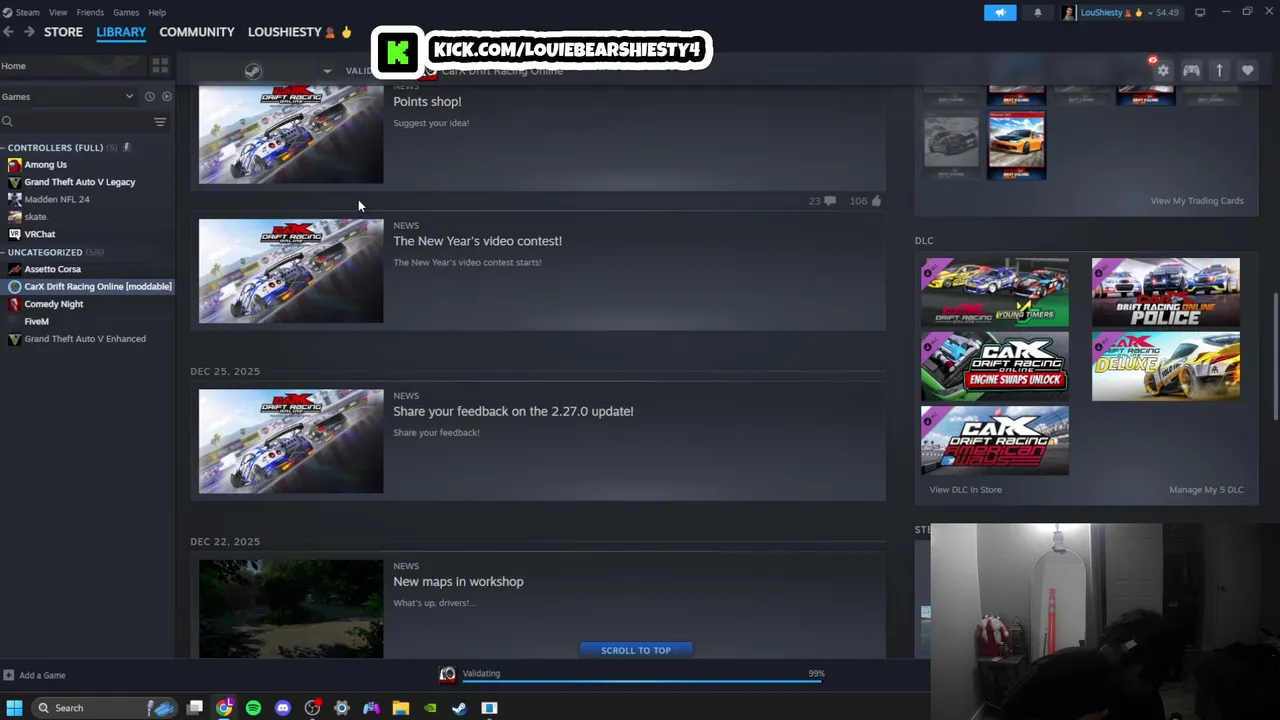Like the Points shop news post
Screen dimensions: 1280x720
[876, 201]
